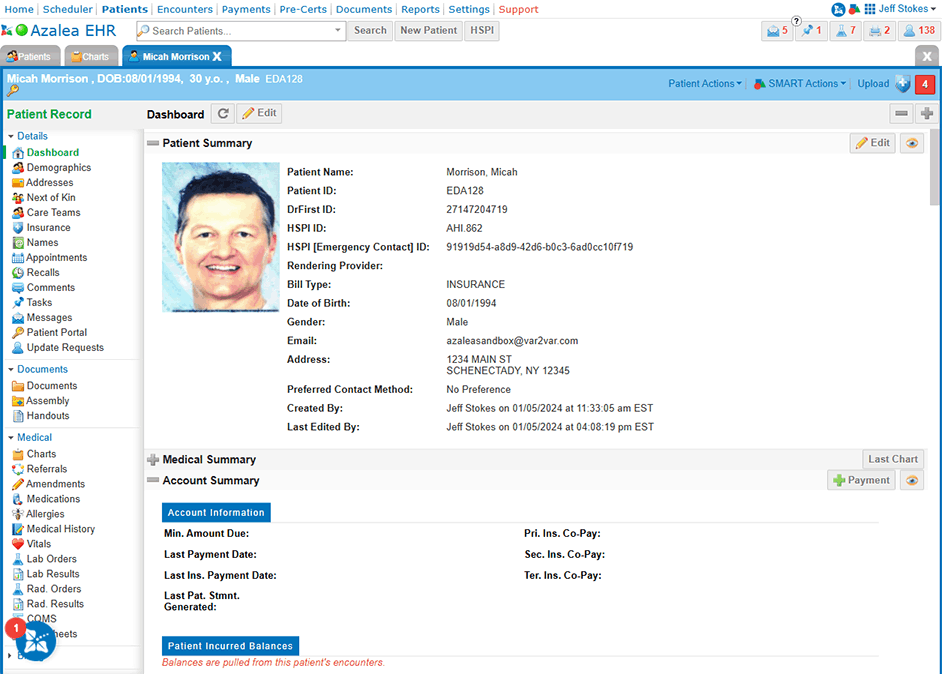Open the SMART Actions dropdown
This screenshot has height=674, width=942.
coord(799,84)
